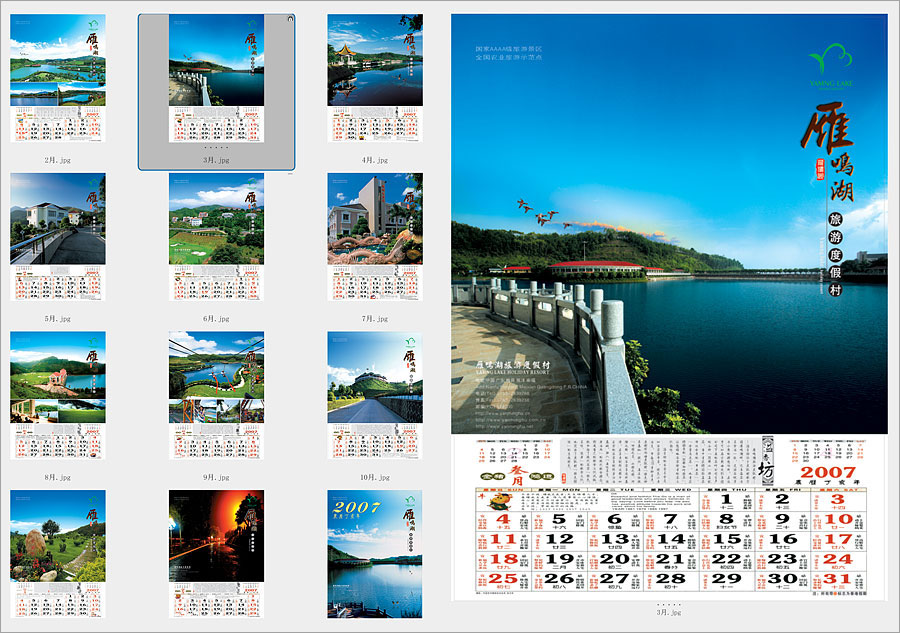
Task: Click the pin icon on the selected 3月.jpg thumbnail
Action: tap(290, 19)
